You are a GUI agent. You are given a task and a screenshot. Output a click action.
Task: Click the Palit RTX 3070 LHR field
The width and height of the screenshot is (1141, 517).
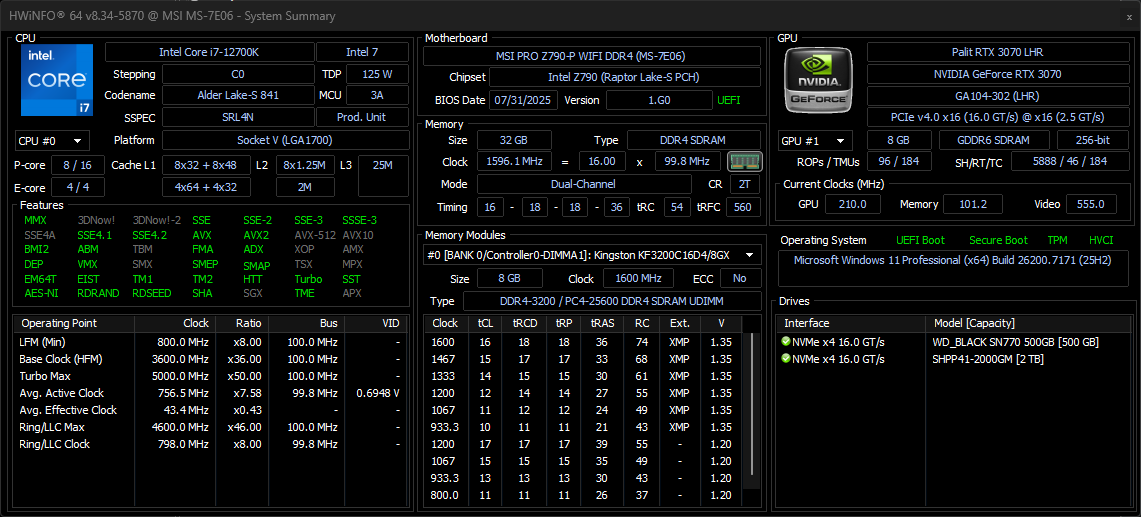[997, 52]
